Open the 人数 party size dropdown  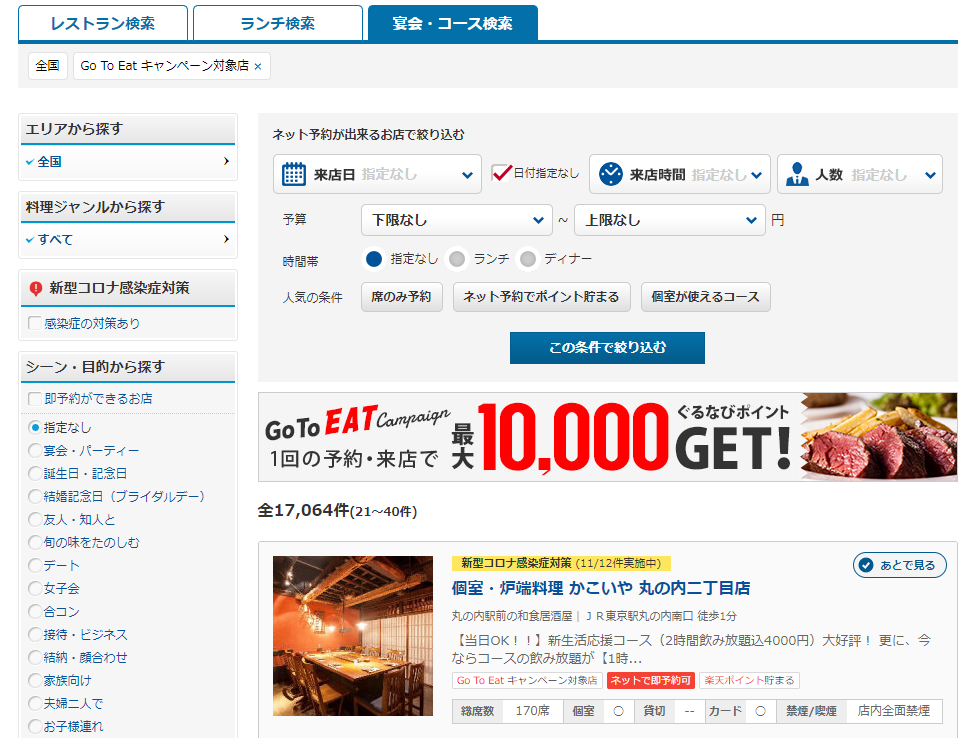click(x=860, y=174)
